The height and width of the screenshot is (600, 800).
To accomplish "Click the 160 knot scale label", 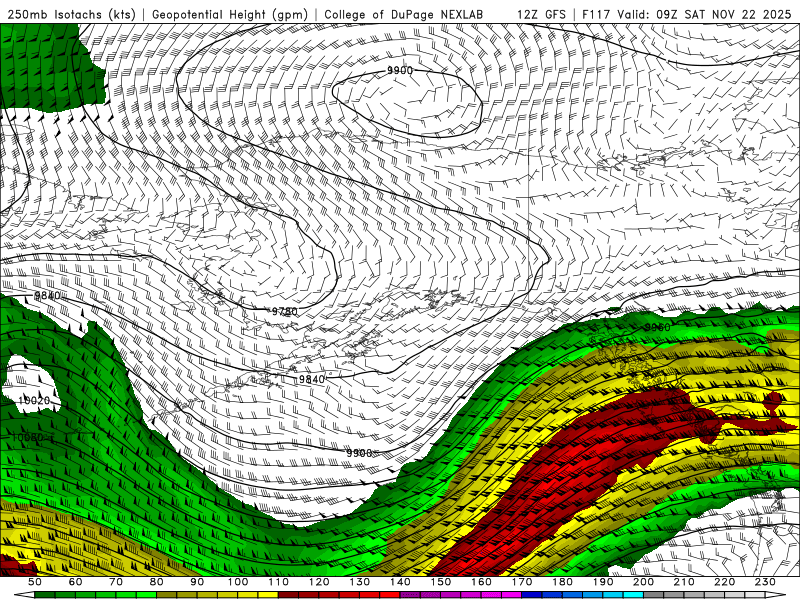I will point(481,582).
